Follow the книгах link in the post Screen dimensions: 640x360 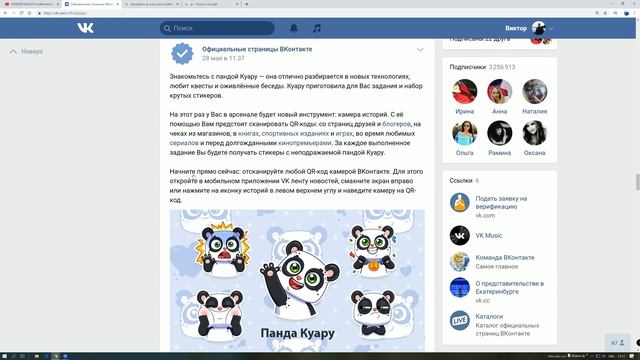[248, 133]
